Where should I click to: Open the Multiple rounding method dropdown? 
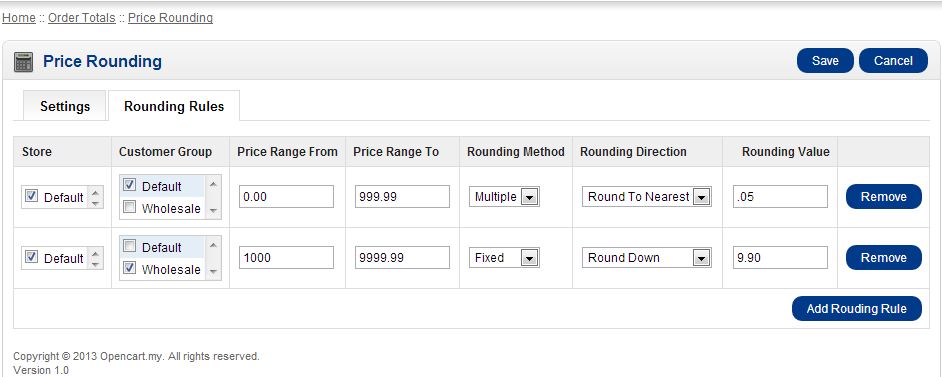504,197
